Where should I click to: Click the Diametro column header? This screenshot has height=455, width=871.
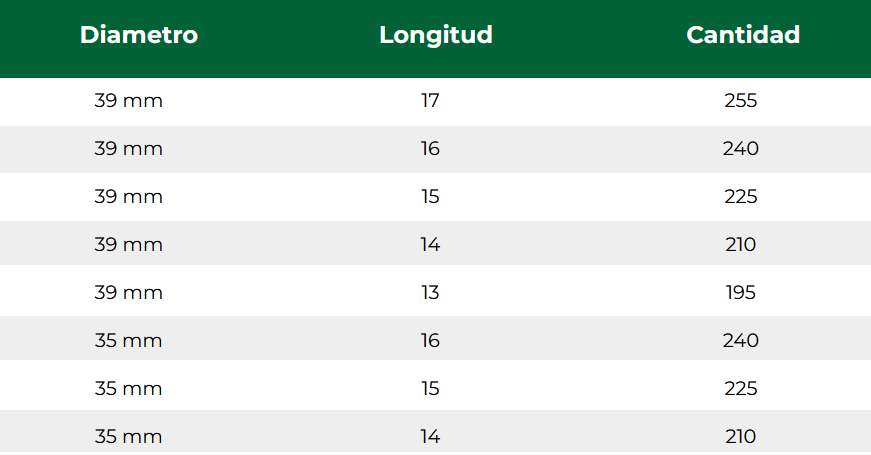click(139, 35)
